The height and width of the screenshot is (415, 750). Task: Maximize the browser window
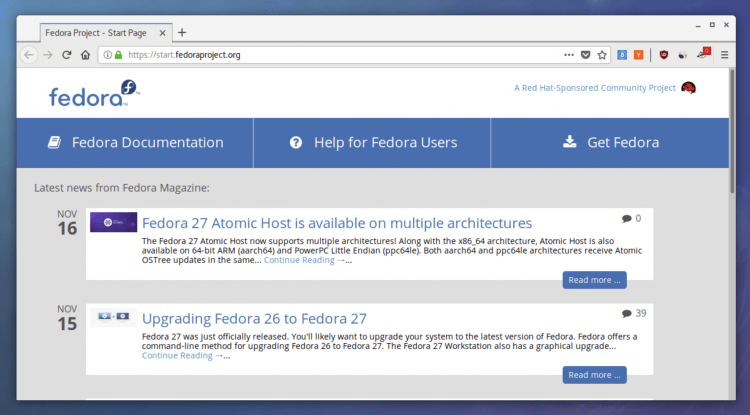pyautogui.click(x=712, y=25)
